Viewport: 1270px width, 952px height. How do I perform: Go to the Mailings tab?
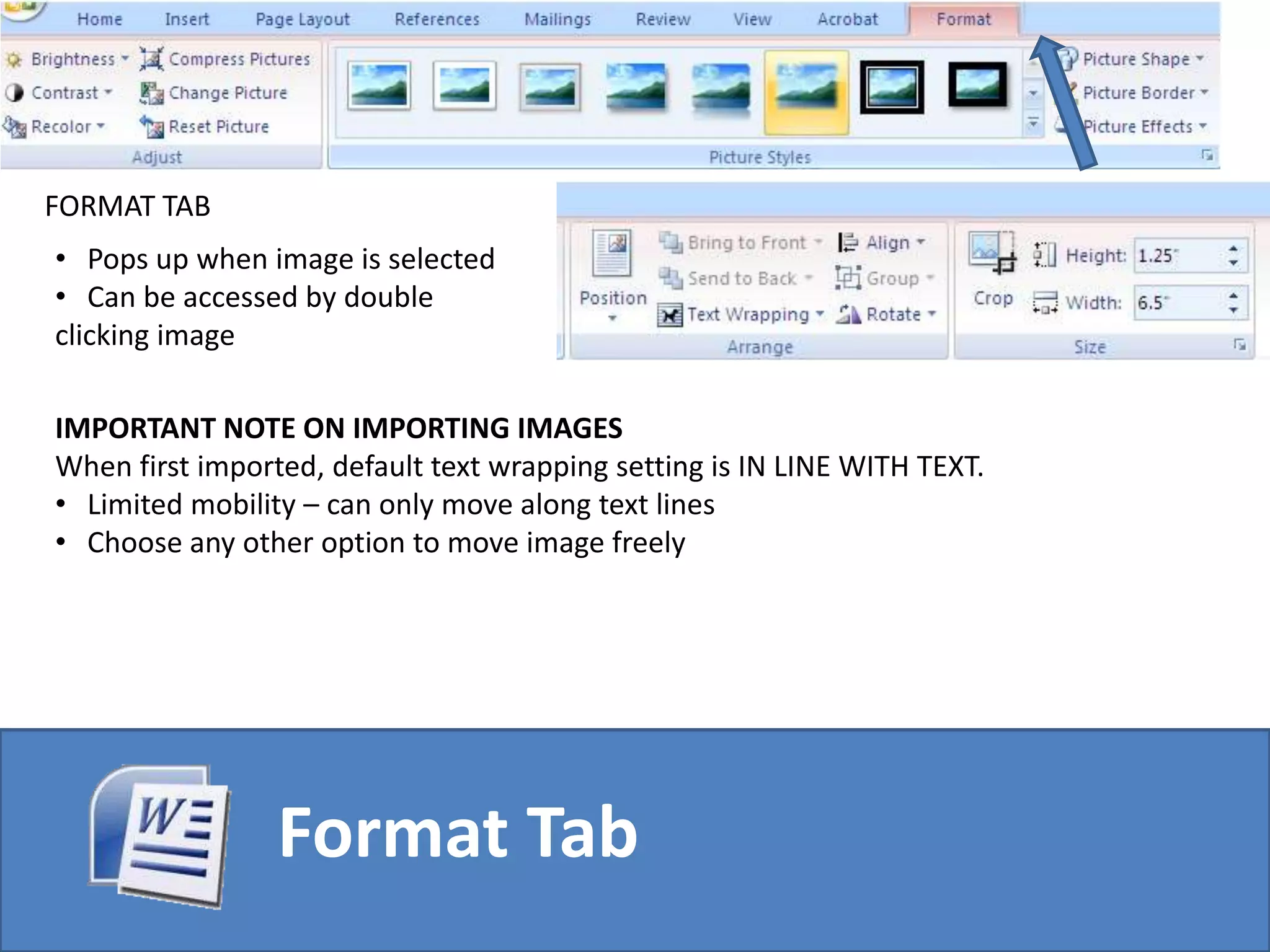[557, 19]
